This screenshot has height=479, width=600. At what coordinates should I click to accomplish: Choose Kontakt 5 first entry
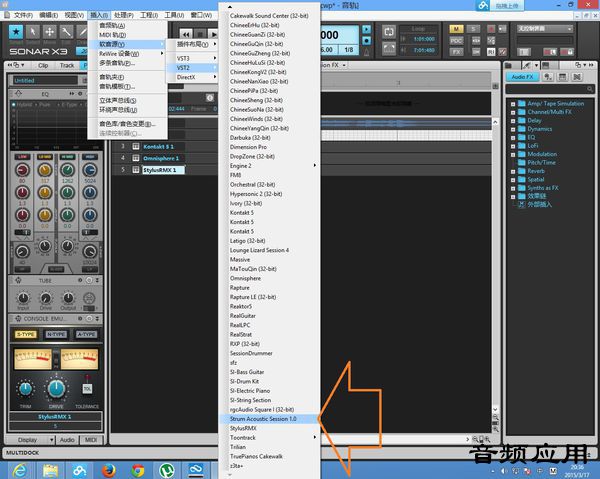tap(269, 212)
